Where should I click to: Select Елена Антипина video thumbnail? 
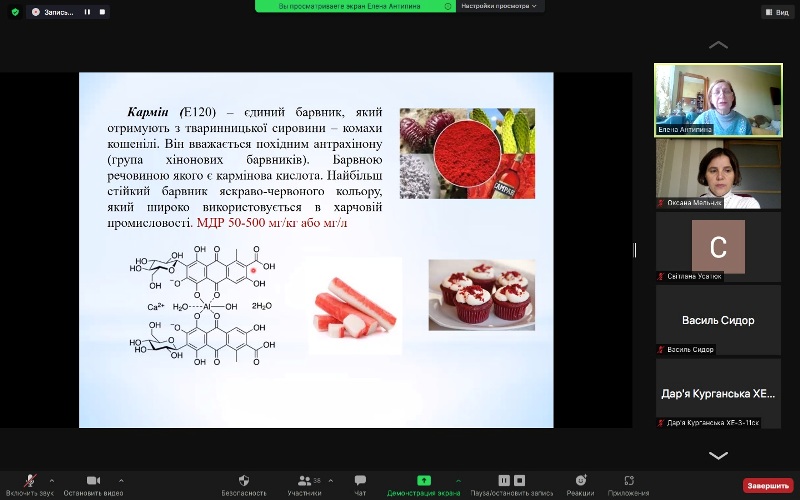718,100
